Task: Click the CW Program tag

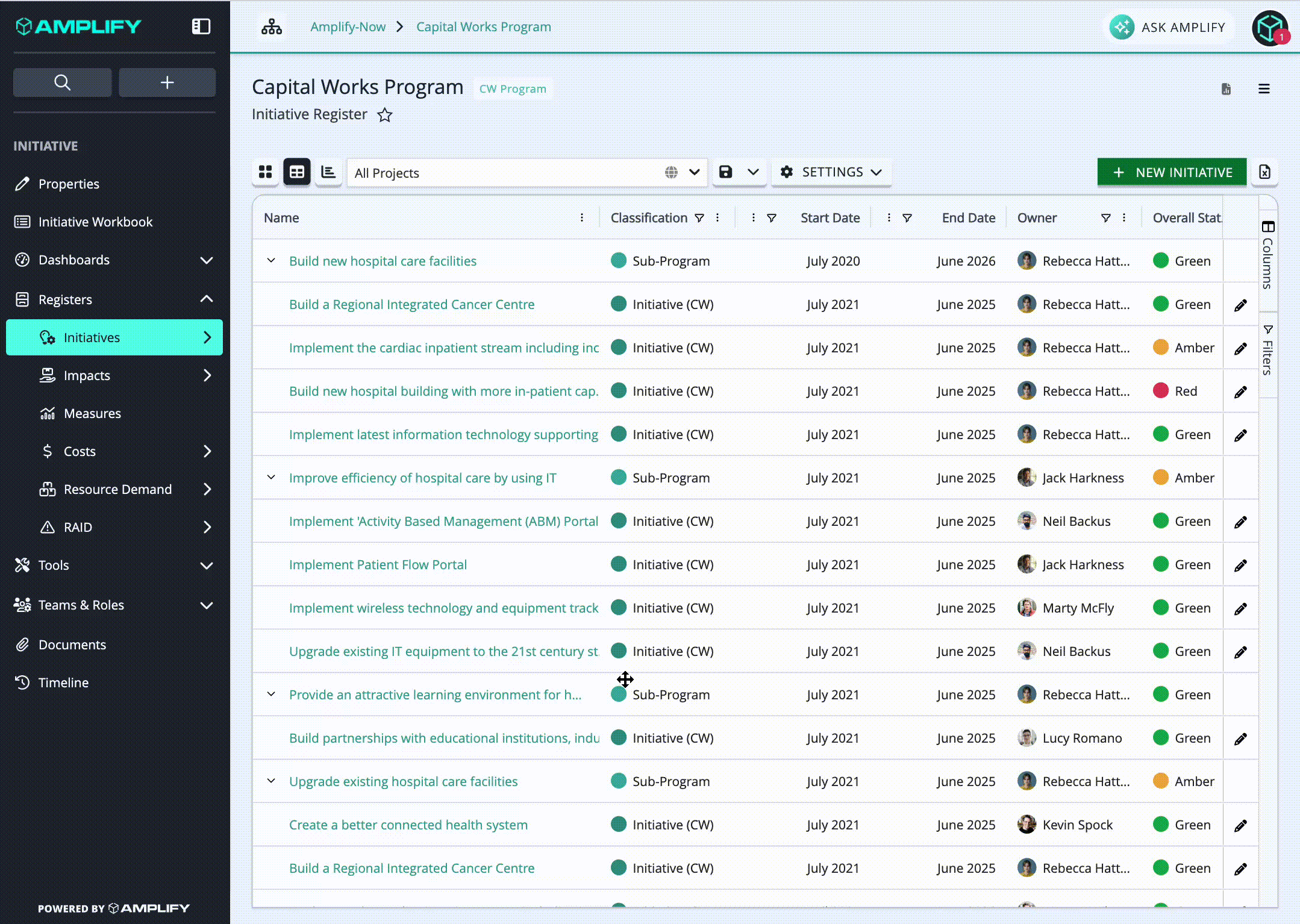Action: click(x=513, y=89)
